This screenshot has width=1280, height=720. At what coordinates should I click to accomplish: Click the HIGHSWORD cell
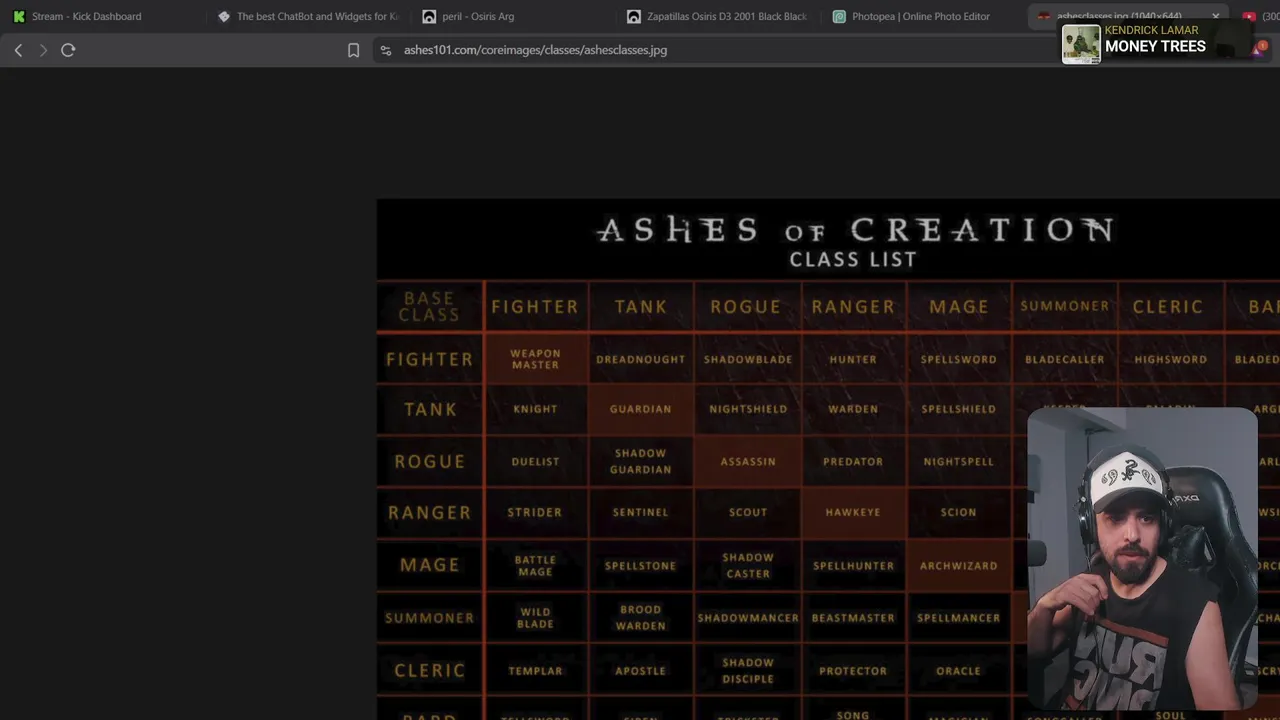1170,359
